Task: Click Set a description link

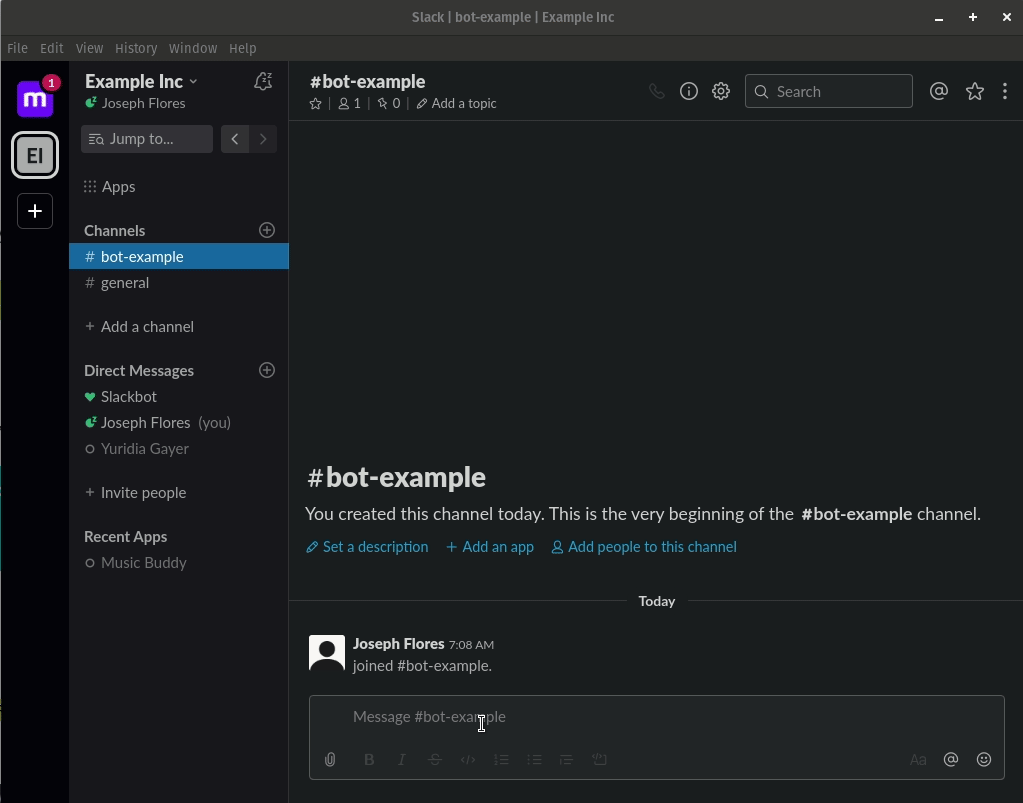Action: click(x=367, y=547)
